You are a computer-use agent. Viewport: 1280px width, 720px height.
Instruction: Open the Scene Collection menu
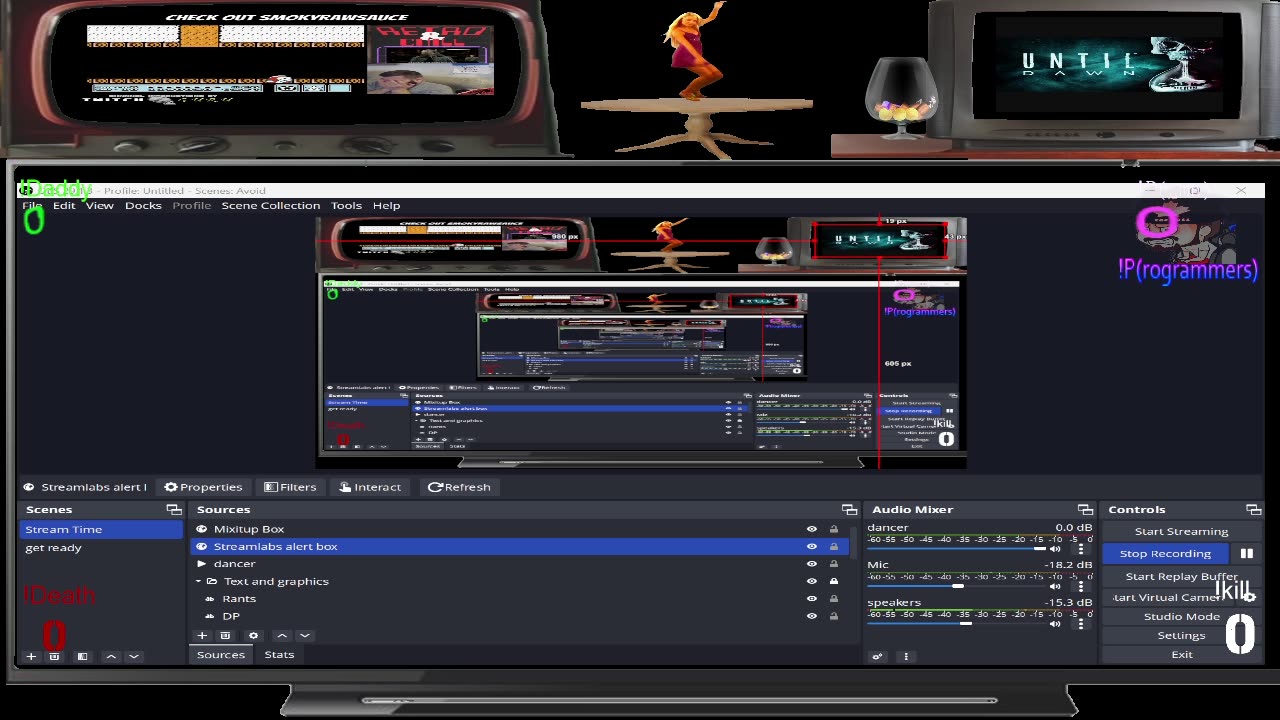(x=271, y=205)
